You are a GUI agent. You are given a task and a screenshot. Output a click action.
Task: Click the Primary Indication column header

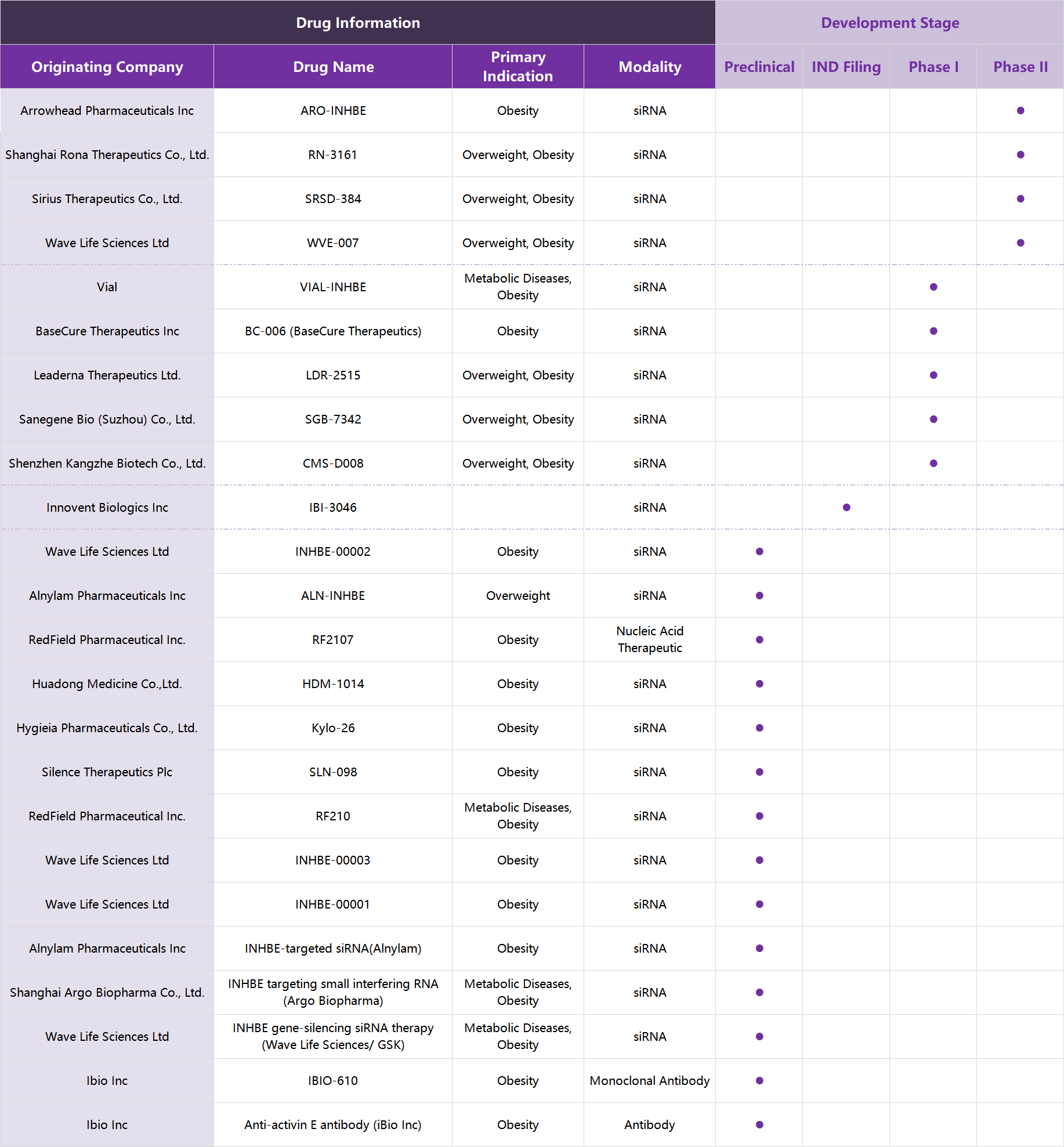pyautogui.click(x=518, y=67)
